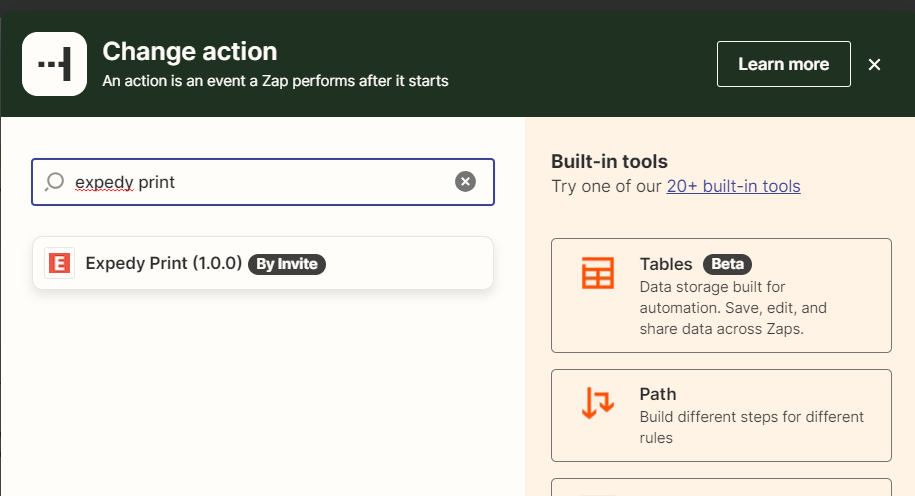Click the Built-in tools heading

tap(609, 161)
